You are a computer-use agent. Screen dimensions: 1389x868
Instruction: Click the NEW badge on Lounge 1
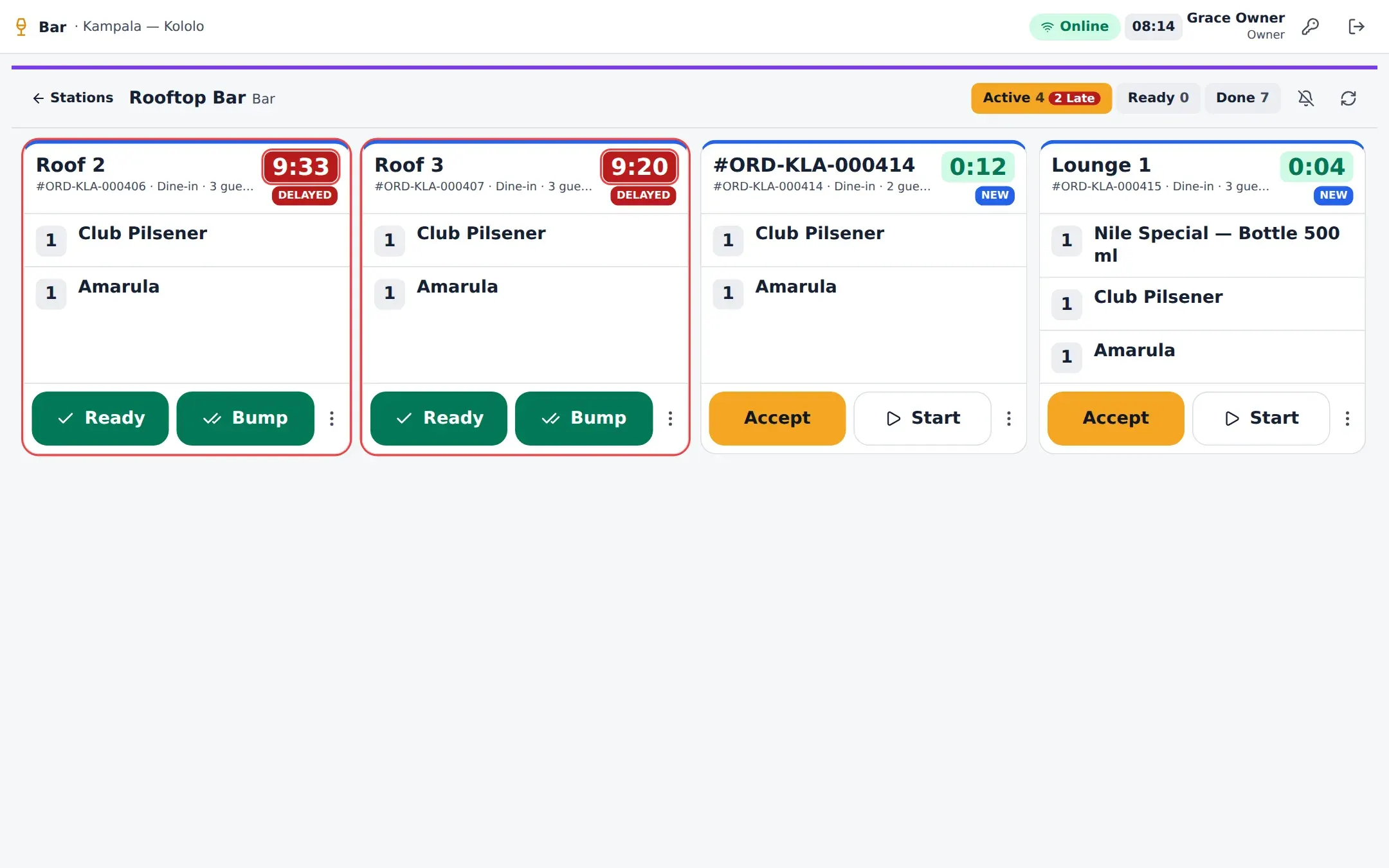click(x=1333, y=195)
